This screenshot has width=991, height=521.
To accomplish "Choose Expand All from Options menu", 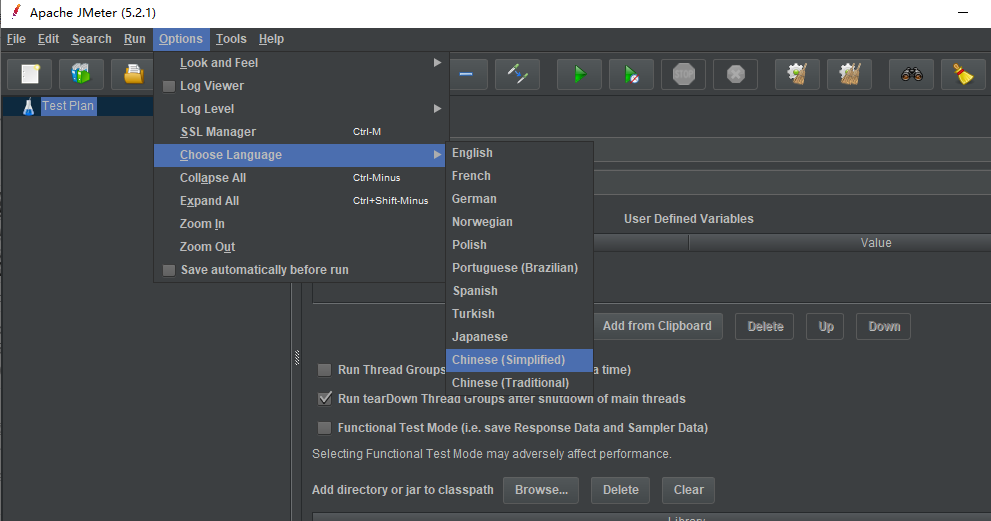I will 301,201.
